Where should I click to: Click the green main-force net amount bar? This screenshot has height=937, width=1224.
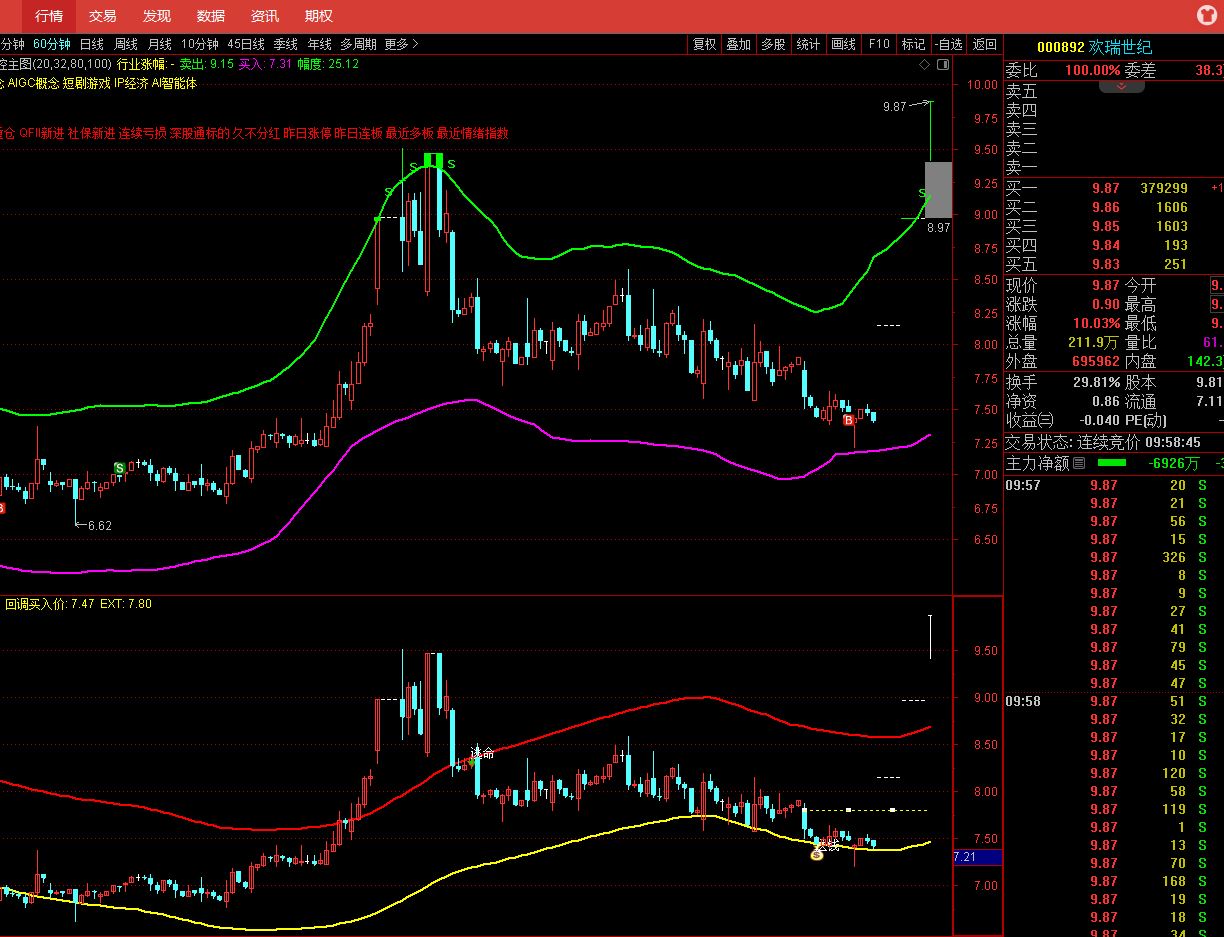pyautogui.click(x=1111, y=464)
